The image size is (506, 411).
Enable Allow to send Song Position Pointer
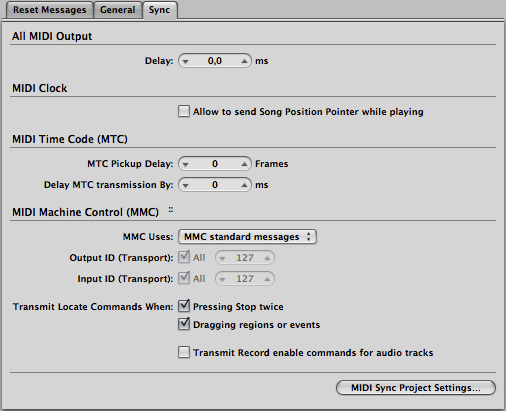[184, 111]
